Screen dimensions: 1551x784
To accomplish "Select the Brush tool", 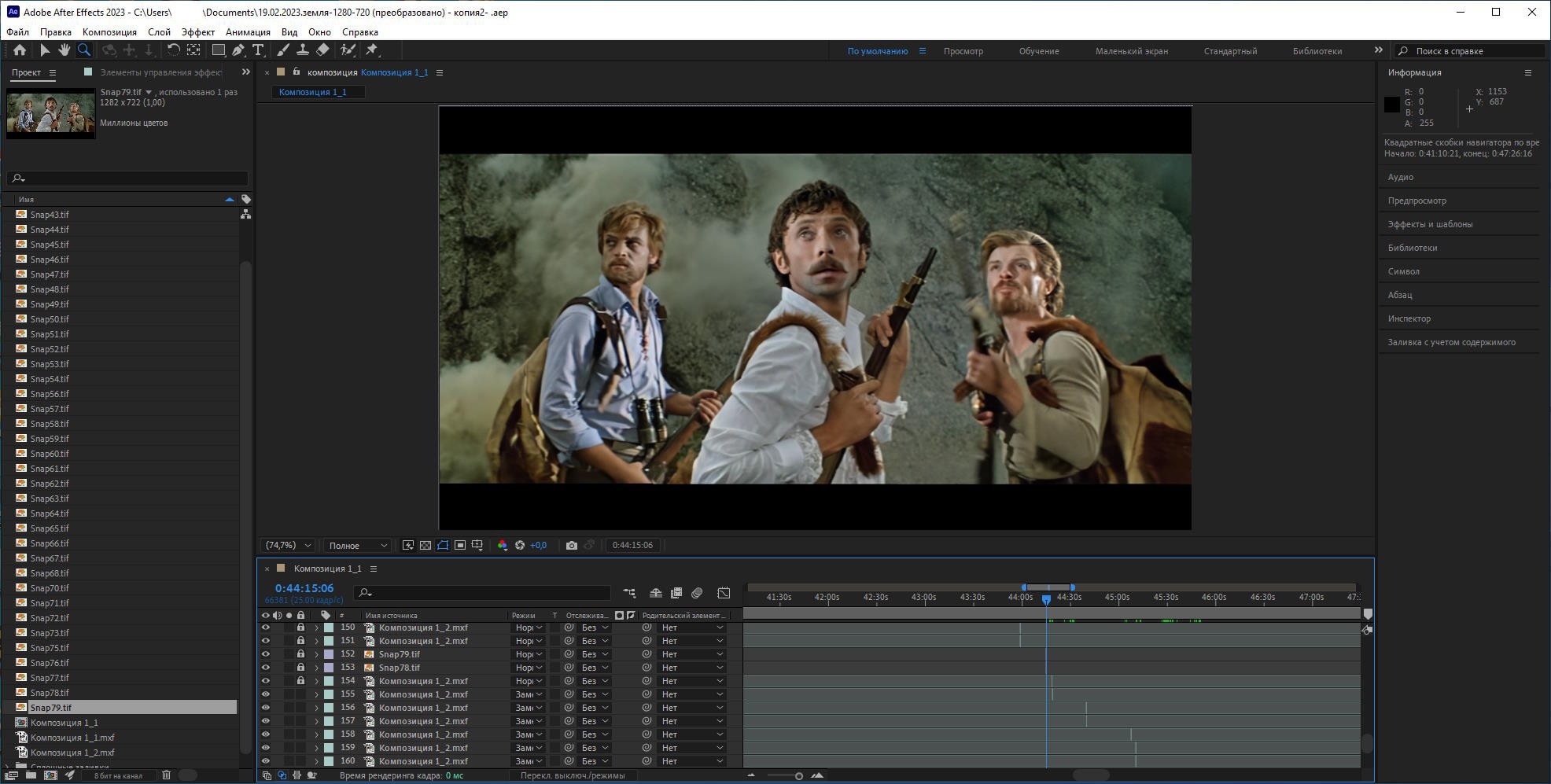I will click(283, 50).
